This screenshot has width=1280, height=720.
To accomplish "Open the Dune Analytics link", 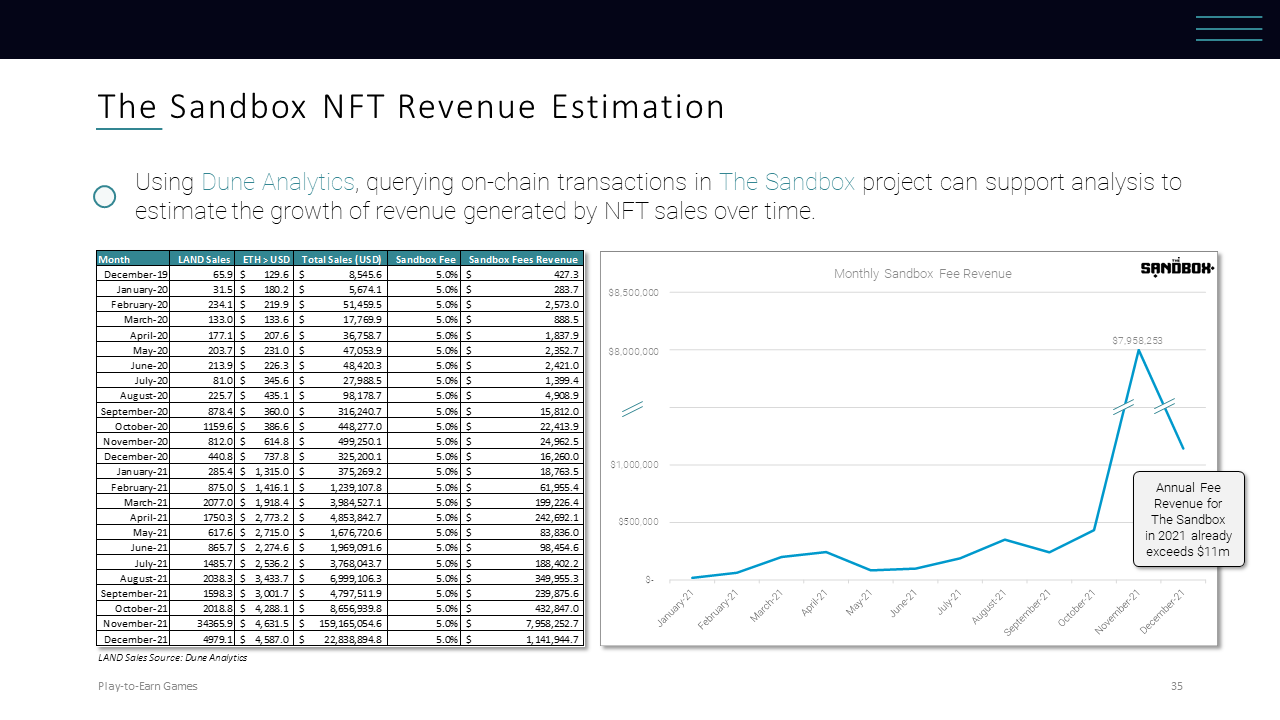I will 278,182.
